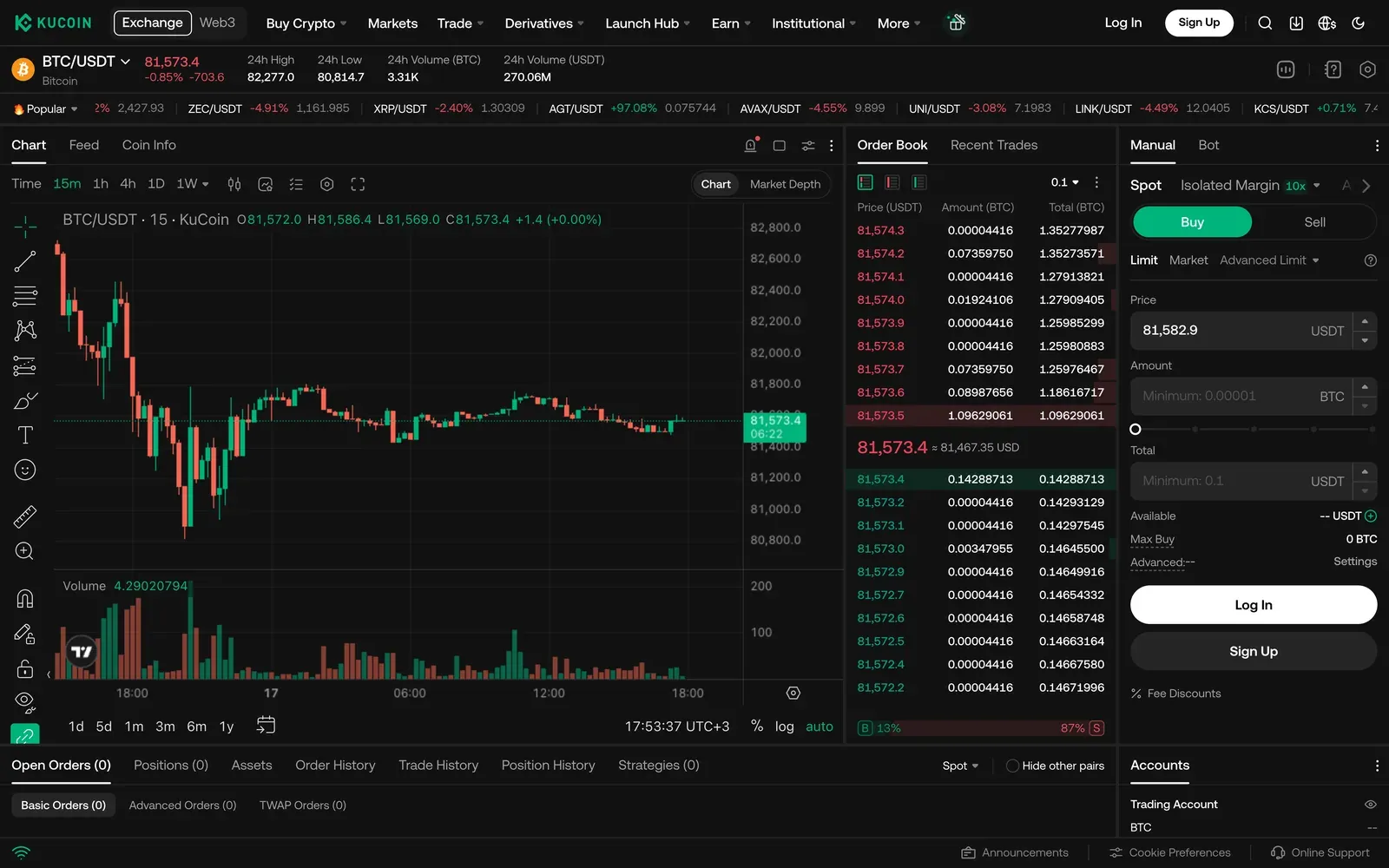This screenshot has width=1389, height=868.
Task: Open the 0.1 price grouping dropdown
Action: [x=1064, y=182]
